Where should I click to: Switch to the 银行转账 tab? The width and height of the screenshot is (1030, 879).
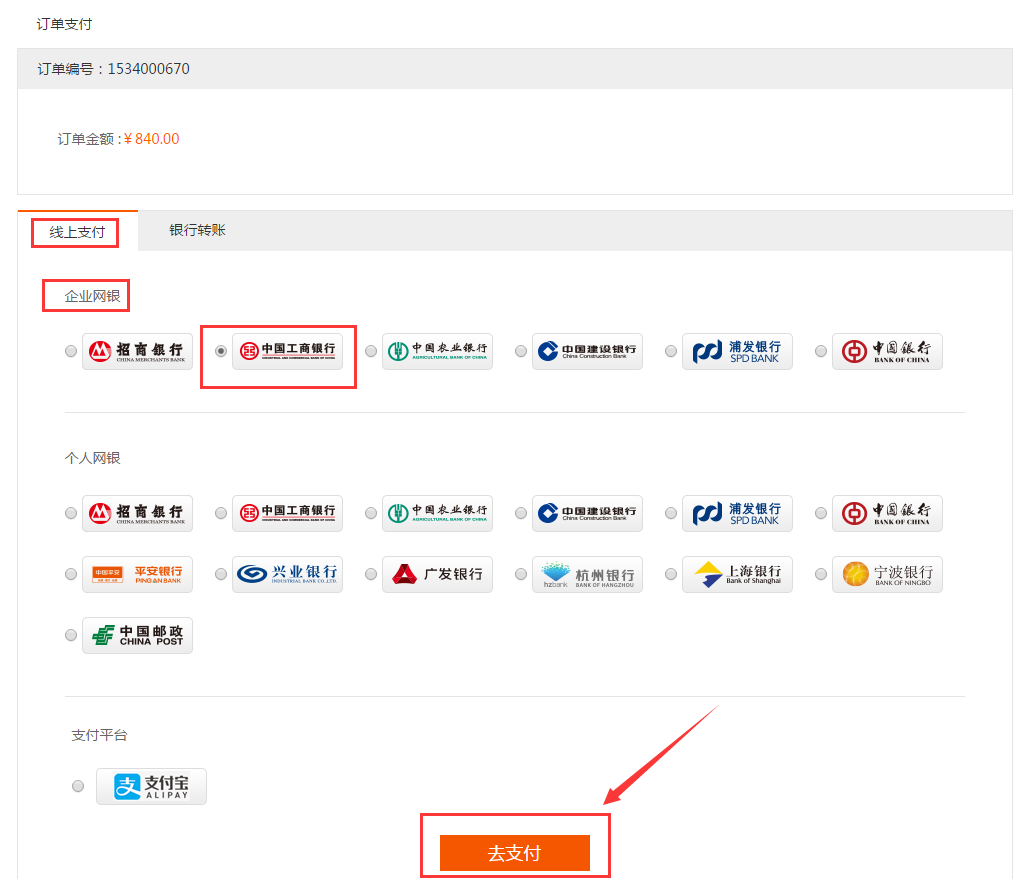coord(197,230)
